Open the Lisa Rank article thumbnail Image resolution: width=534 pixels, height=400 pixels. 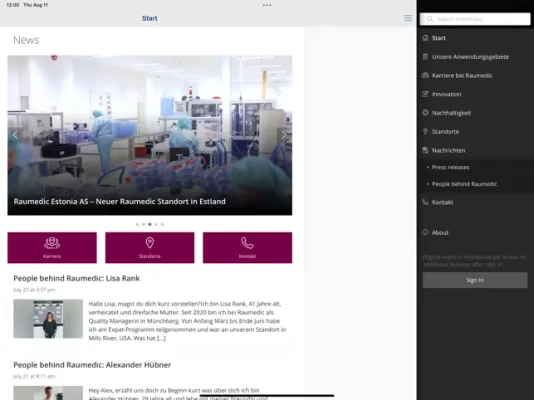point(48,319)
